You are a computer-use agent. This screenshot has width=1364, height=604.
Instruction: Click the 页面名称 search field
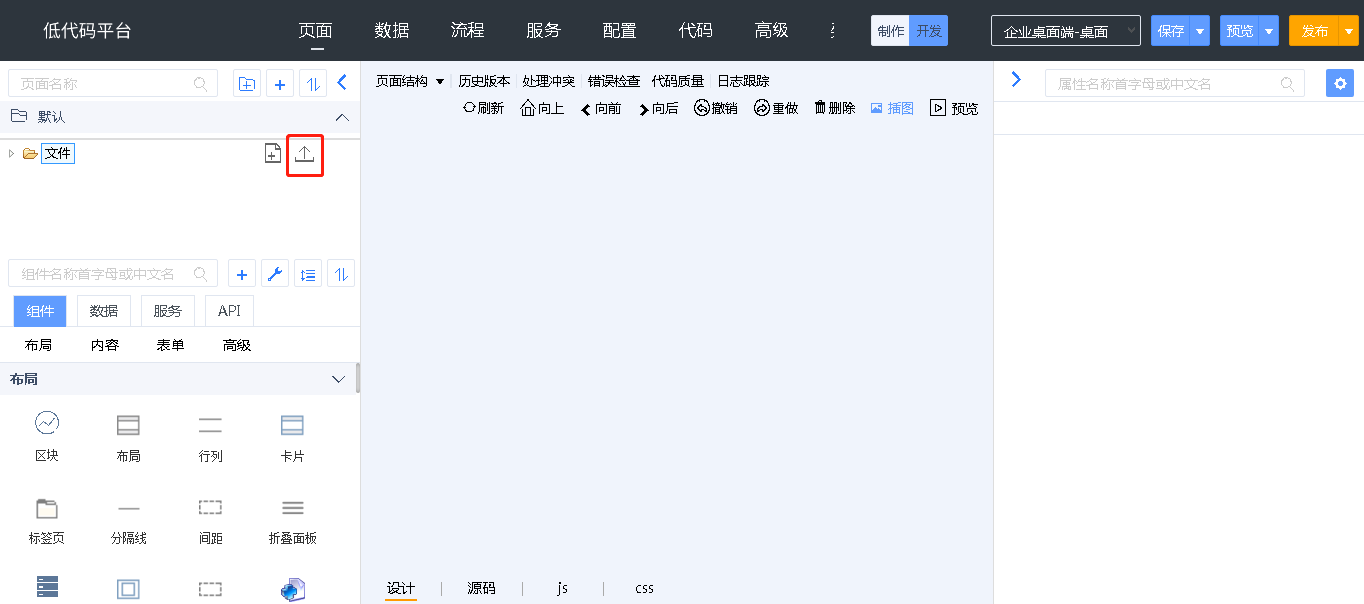tap(105, 84)
